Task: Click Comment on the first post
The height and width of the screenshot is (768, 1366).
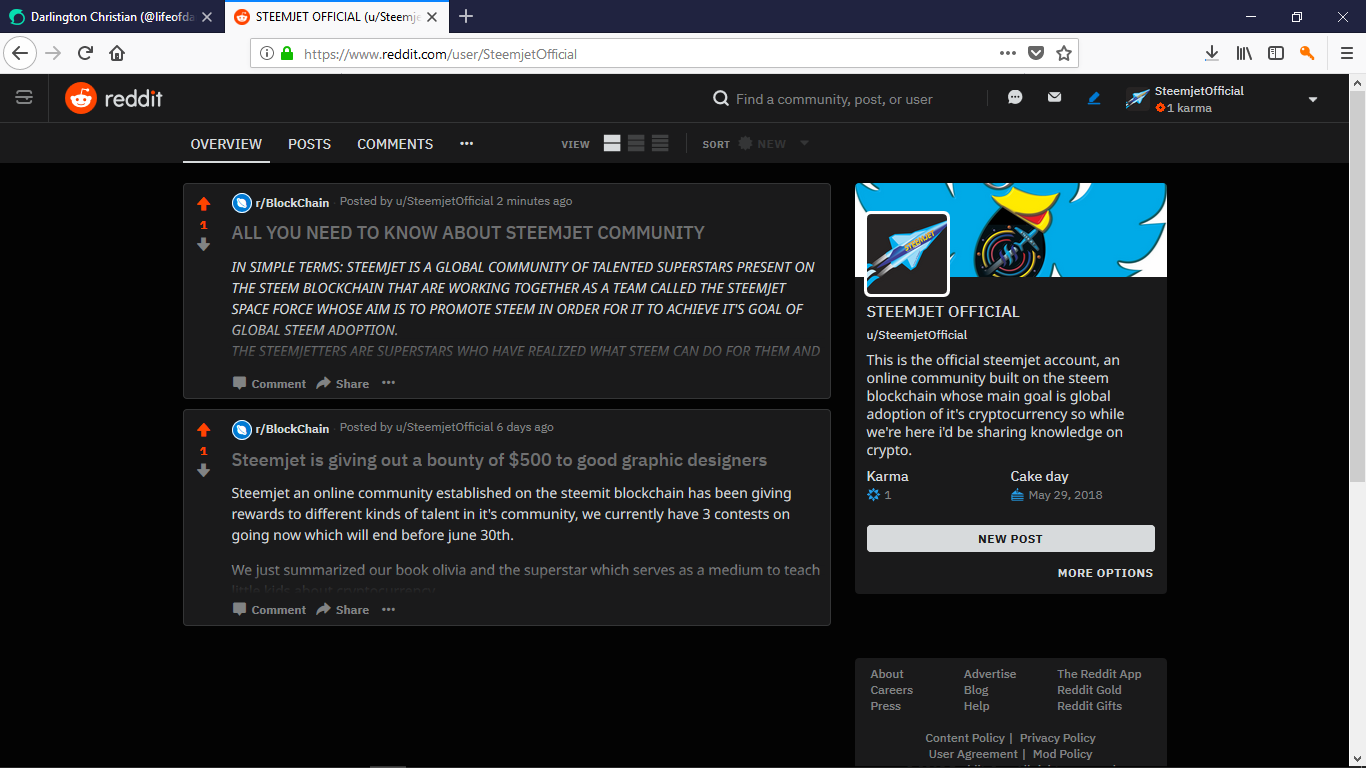Action: 269,384
